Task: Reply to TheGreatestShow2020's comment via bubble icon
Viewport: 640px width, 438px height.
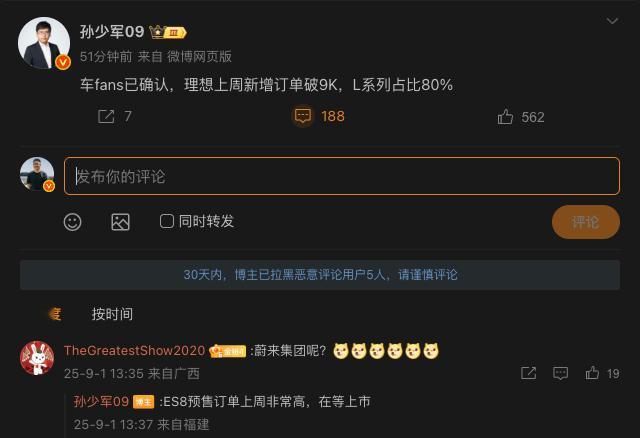Action: (x=560, y=373)
